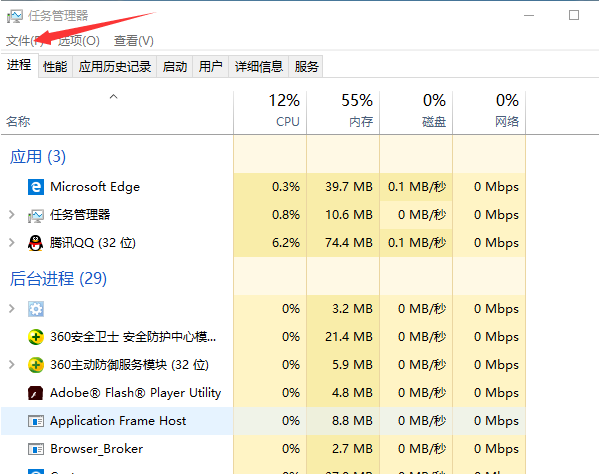Switch to the 应用历史记录 tab

[115, 67]
